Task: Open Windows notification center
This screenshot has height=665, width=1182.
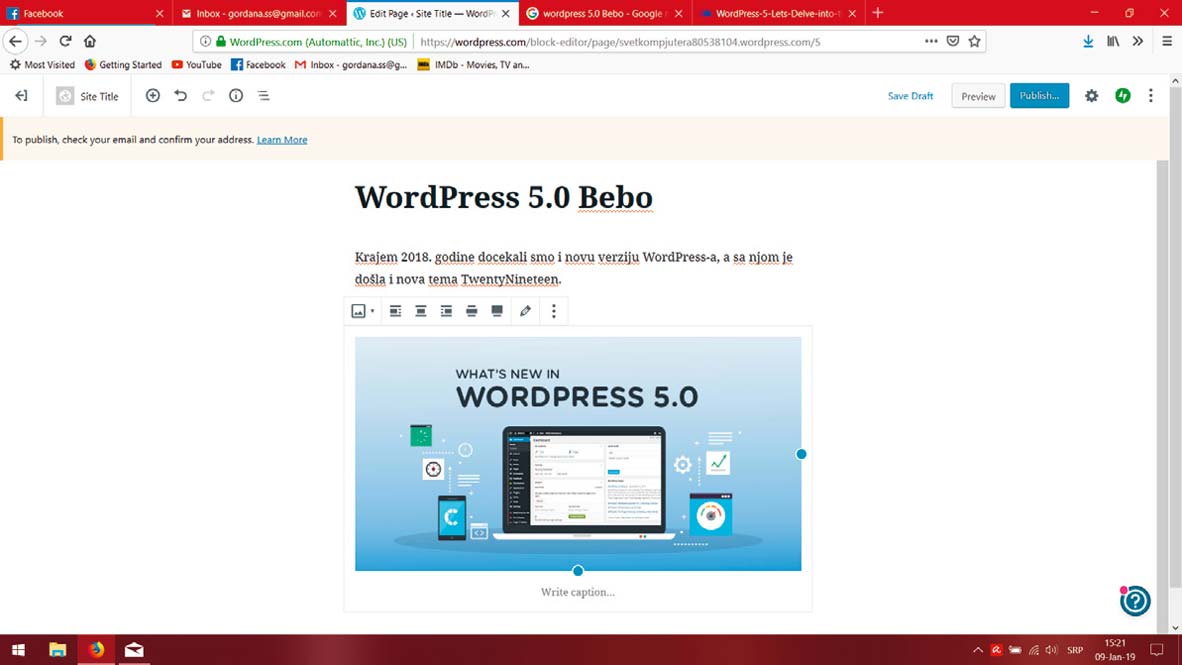Action: coord(1157,650)
